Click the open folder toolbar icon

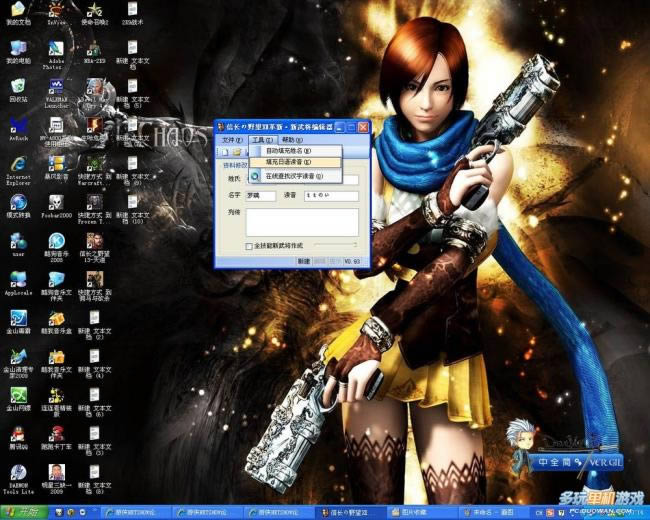pyautogui.click(x=236, y=151)
